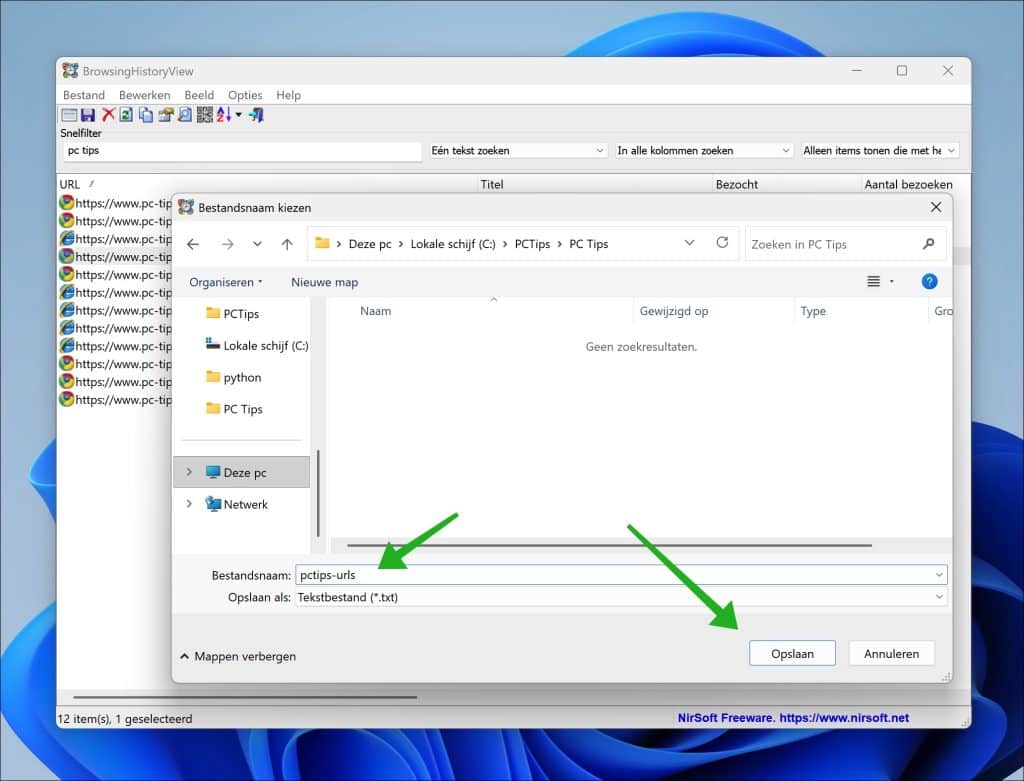Open the Opties menu
Viewport: 1024px width, 781px height.
245,95
